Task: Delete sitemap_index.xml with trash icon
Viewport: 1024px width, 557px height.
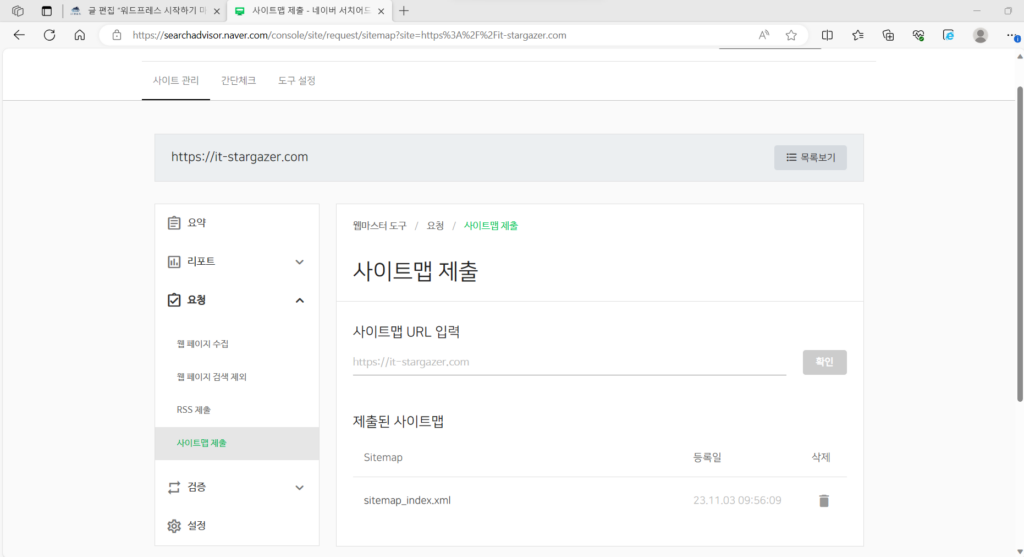Action: coord(824,501)
